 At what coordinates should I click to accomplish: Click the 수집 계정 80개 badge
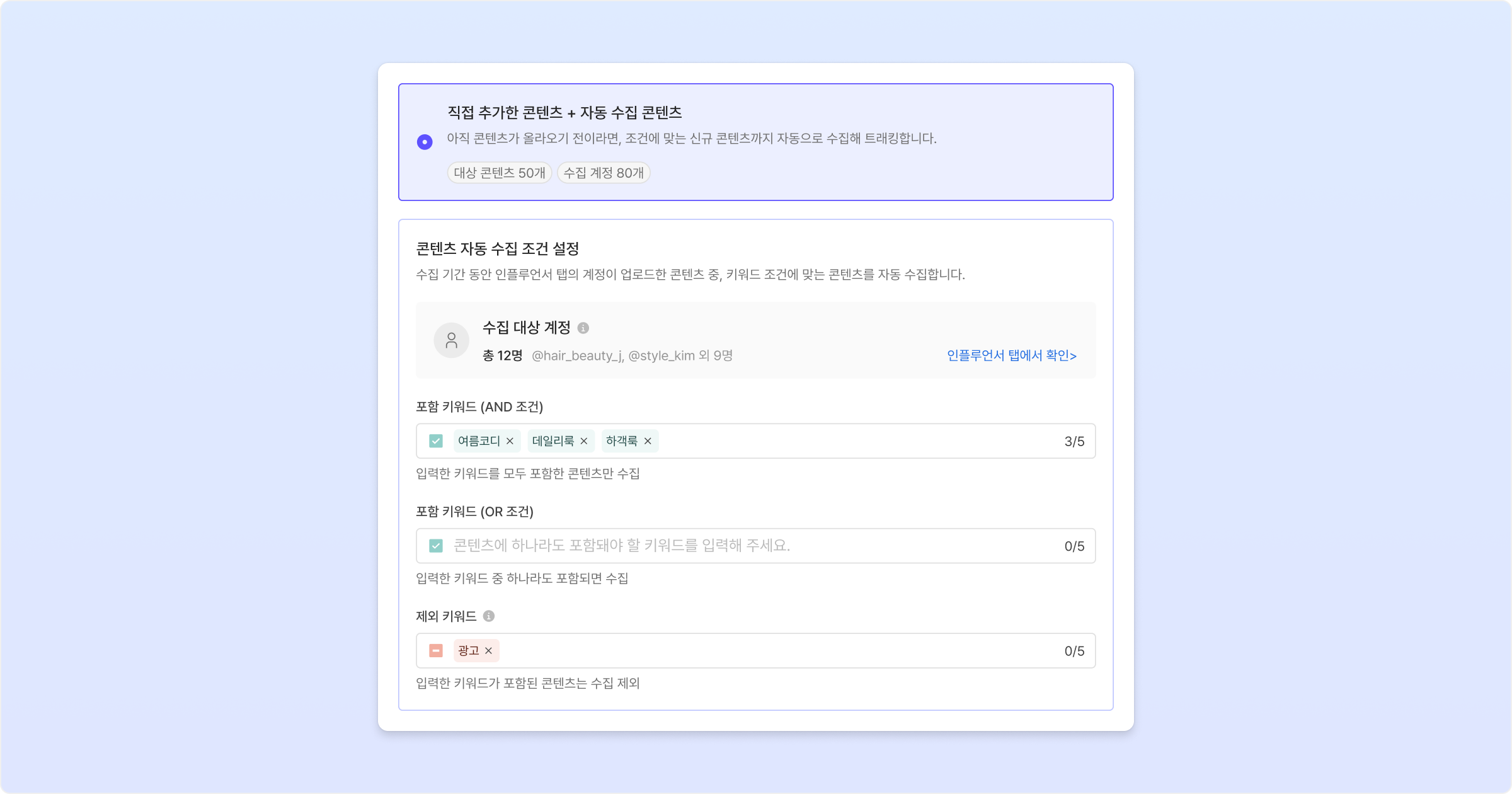point(604,173)
